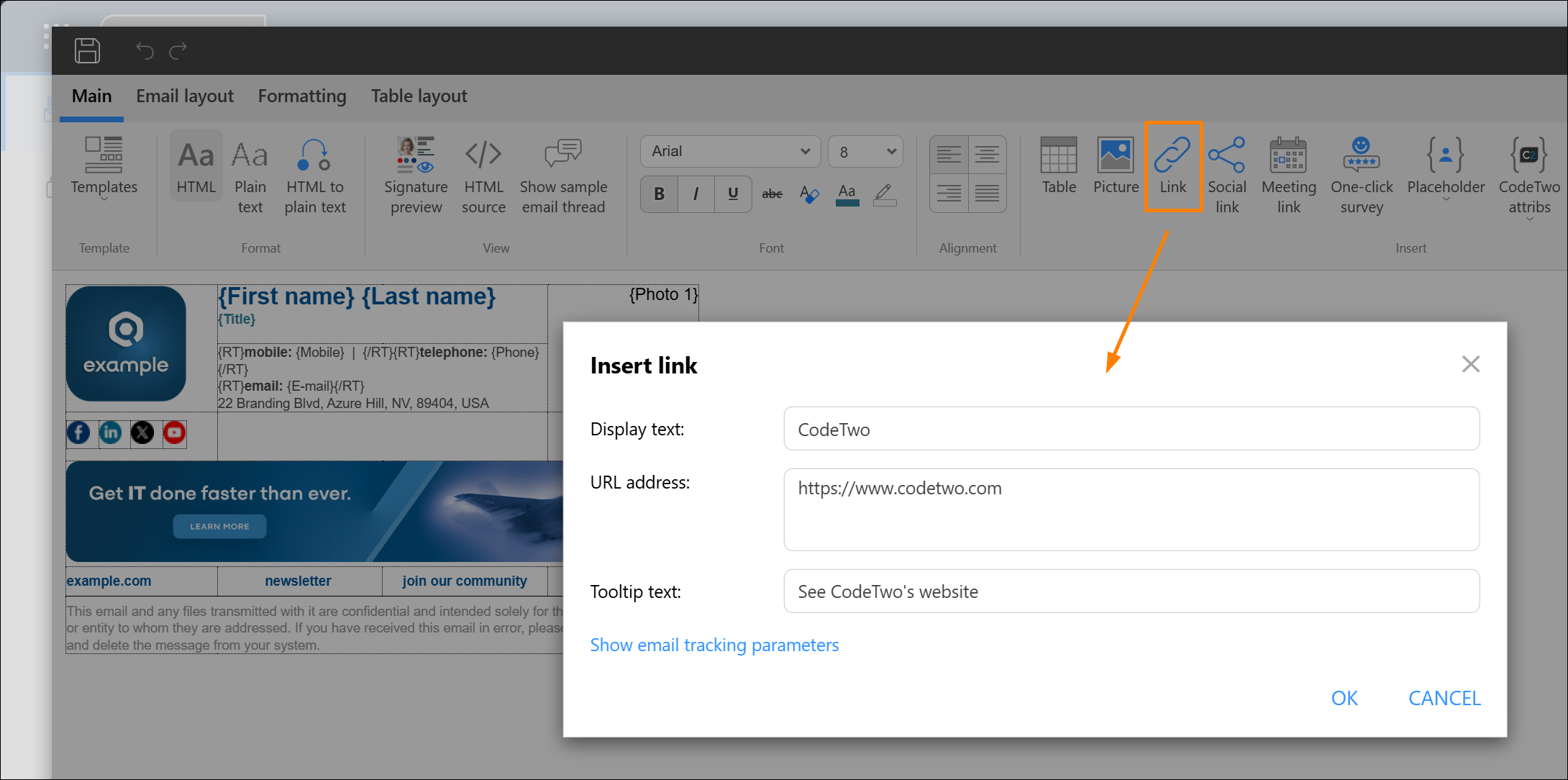Expand the CodeTwo attribs menu

[x=1529, y=178]
